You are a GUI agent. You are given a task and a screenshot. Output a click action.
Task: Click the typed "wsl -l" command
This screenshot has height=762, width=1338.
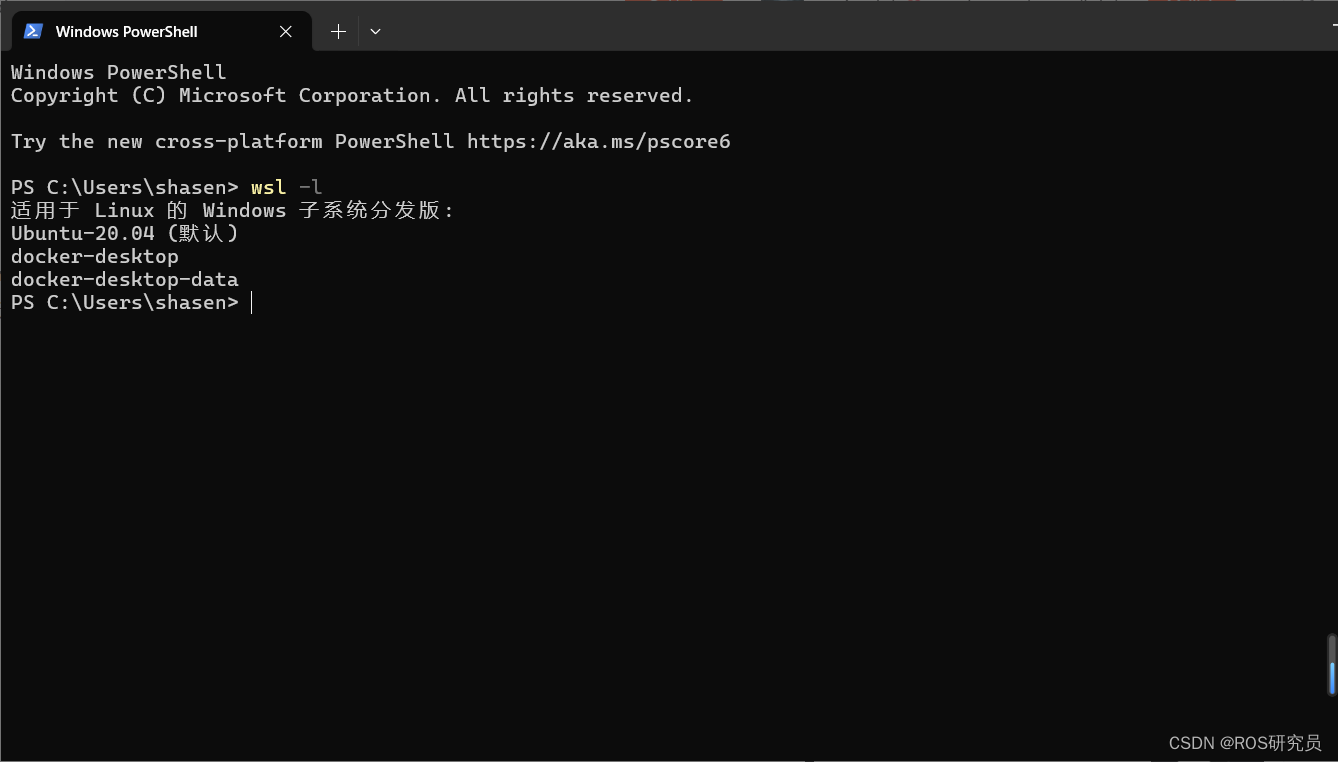[286, 187]
